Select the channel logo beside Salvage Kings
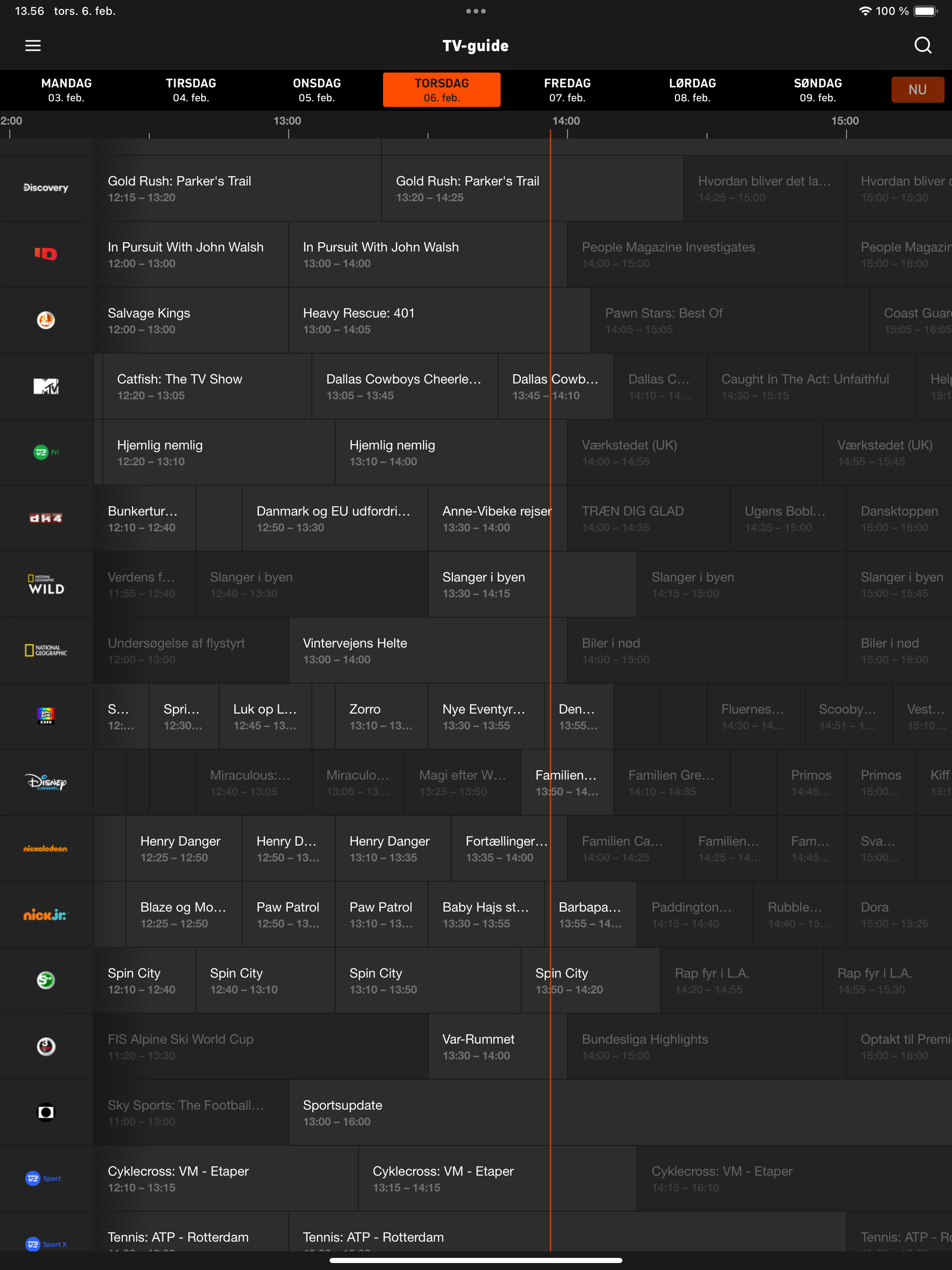This screenshot has width=952, height=1270. click(x=46, y=320)
